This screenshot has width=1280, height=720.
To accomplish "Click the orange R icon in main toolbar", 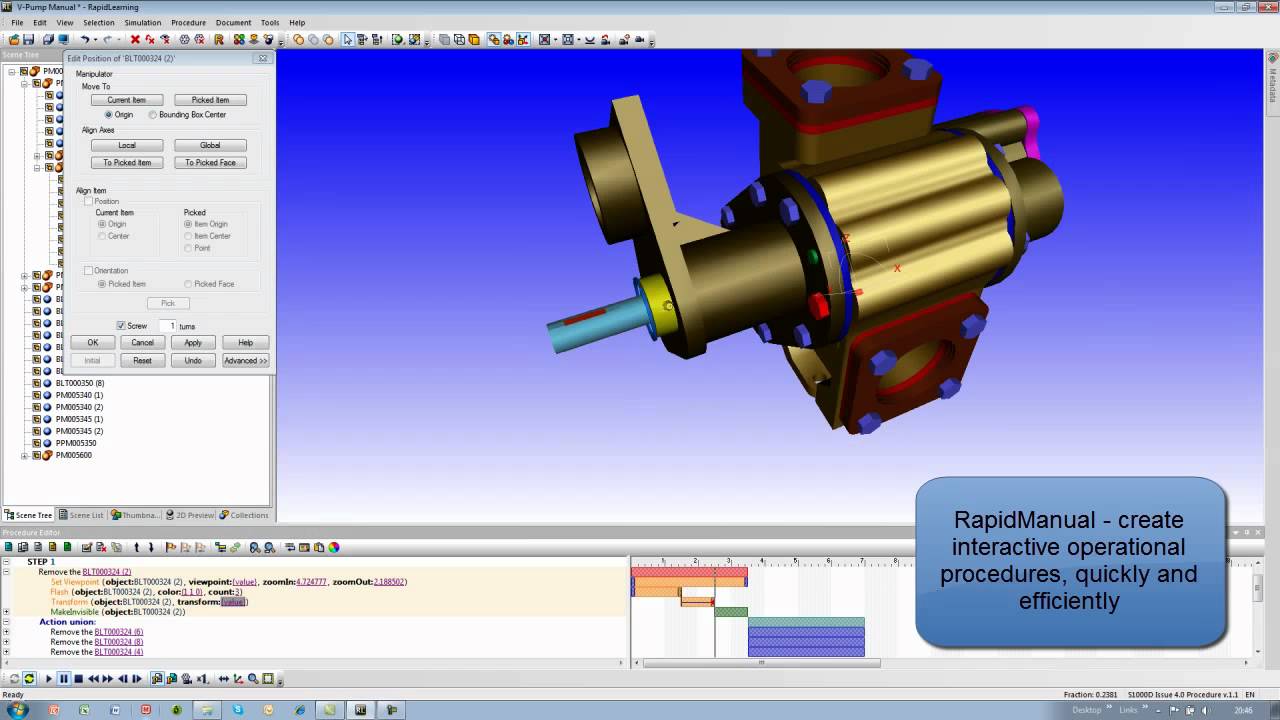I will (219, 40).
